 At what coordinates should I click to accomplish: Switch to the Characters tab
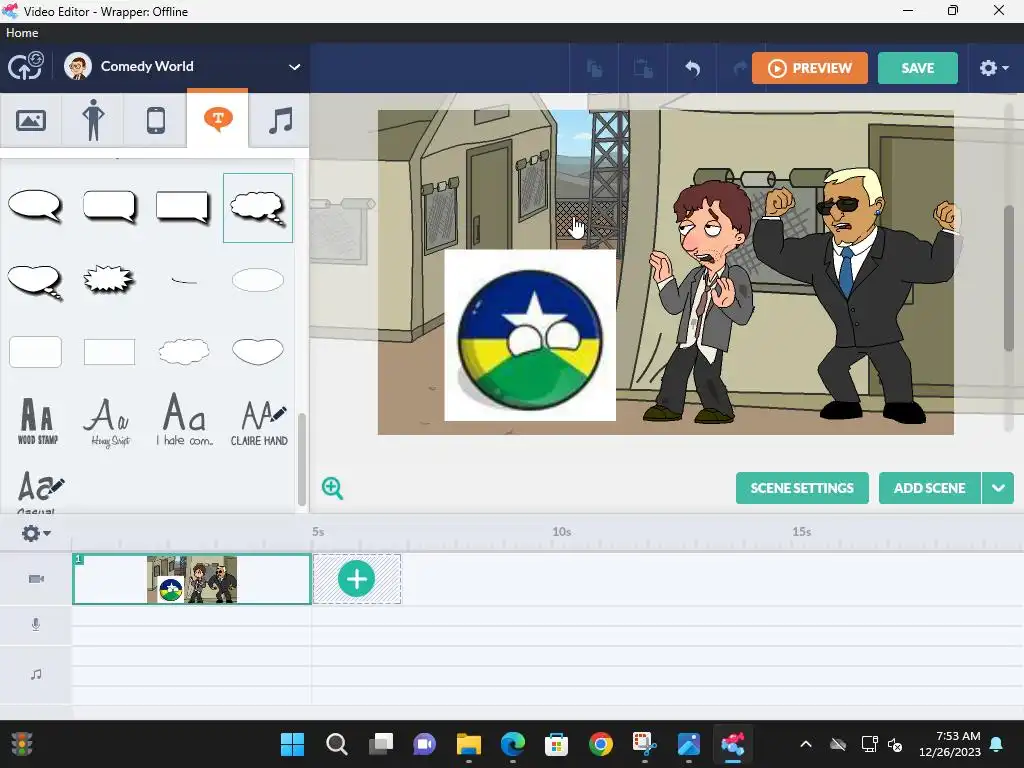(93, 120)
